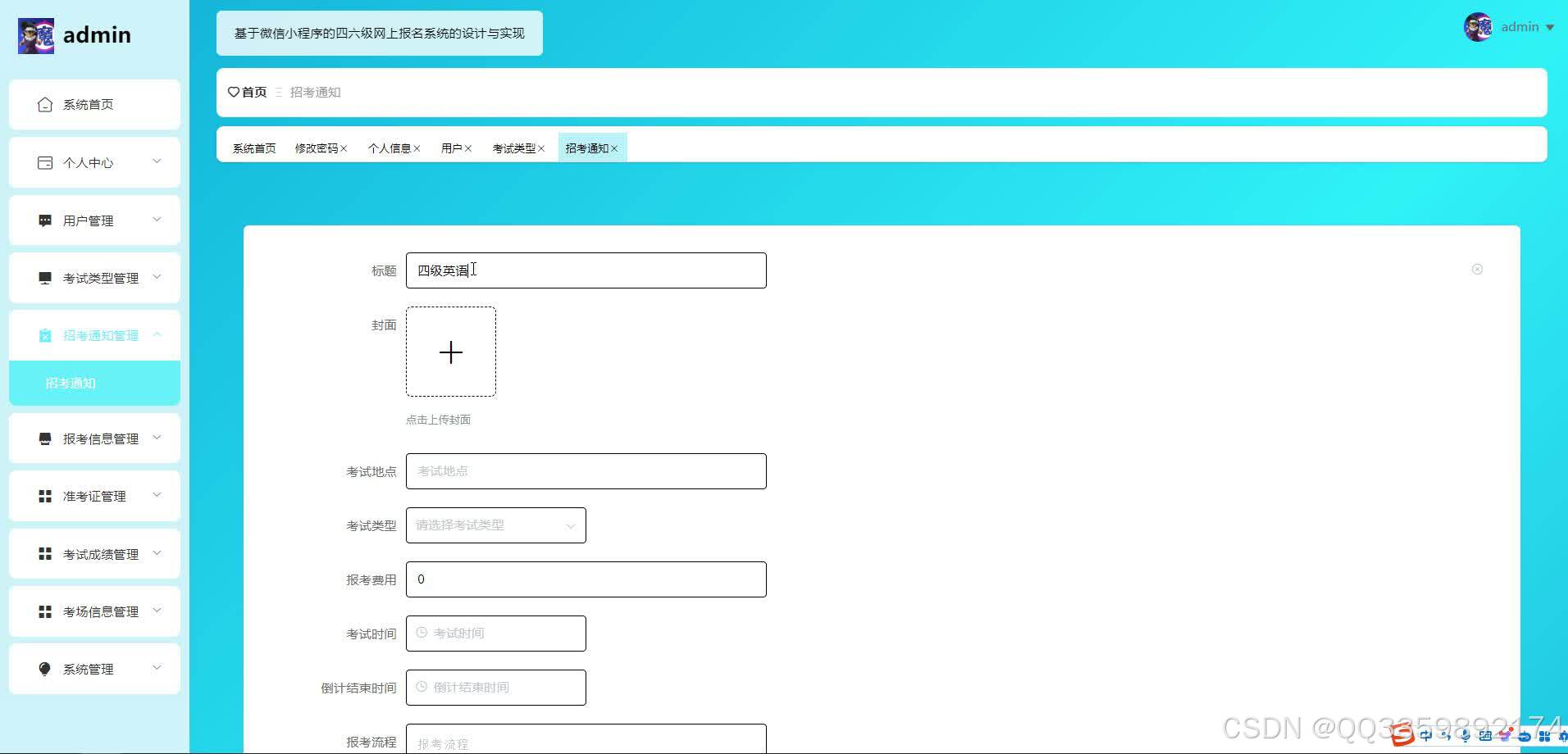Focus the 报考费用 input field
Screen dimensions: 1568x754
586,579
